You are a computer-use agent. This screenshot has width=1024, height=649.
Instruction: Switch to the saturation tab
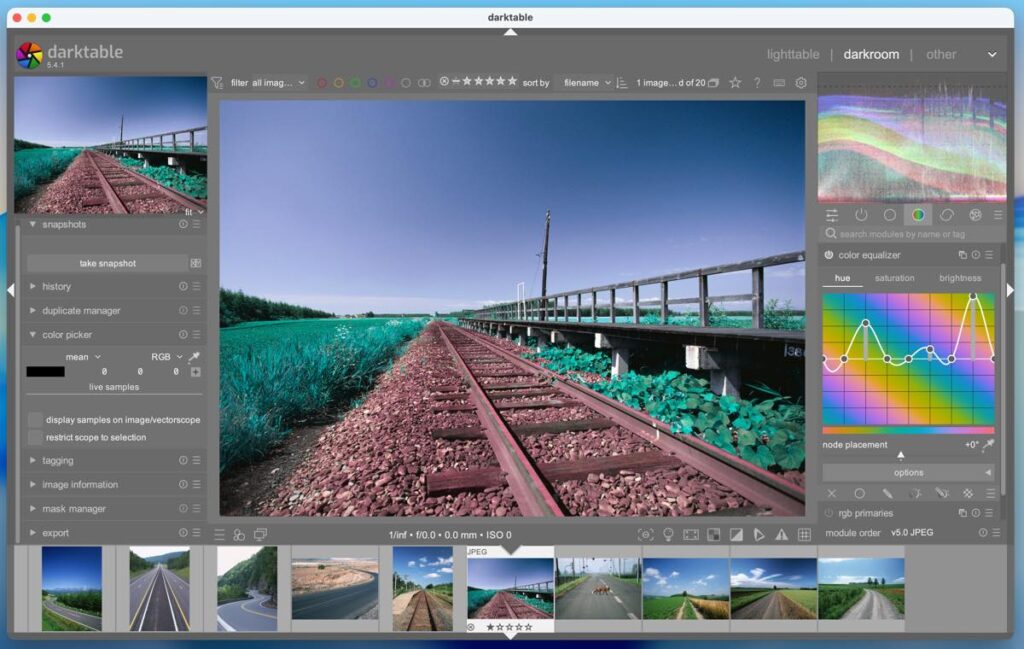pos(894,279)
